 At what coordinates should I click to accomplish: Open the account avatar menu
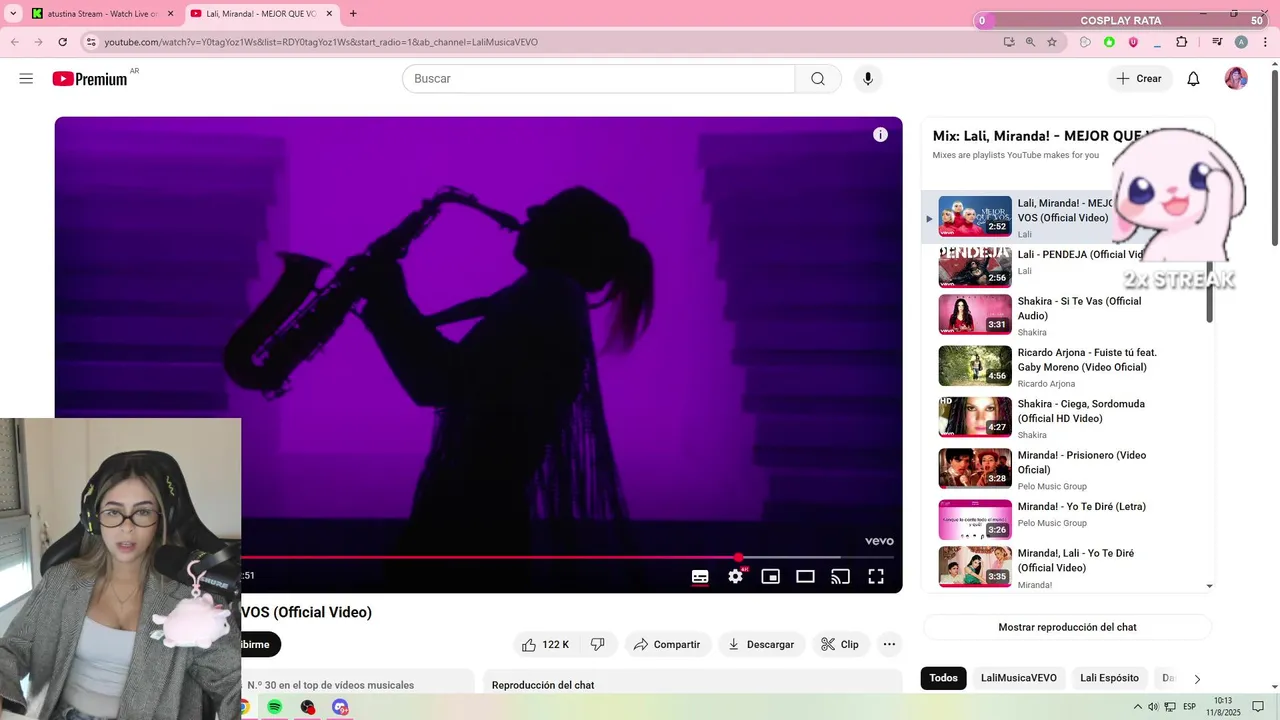tap(1236, 79)
